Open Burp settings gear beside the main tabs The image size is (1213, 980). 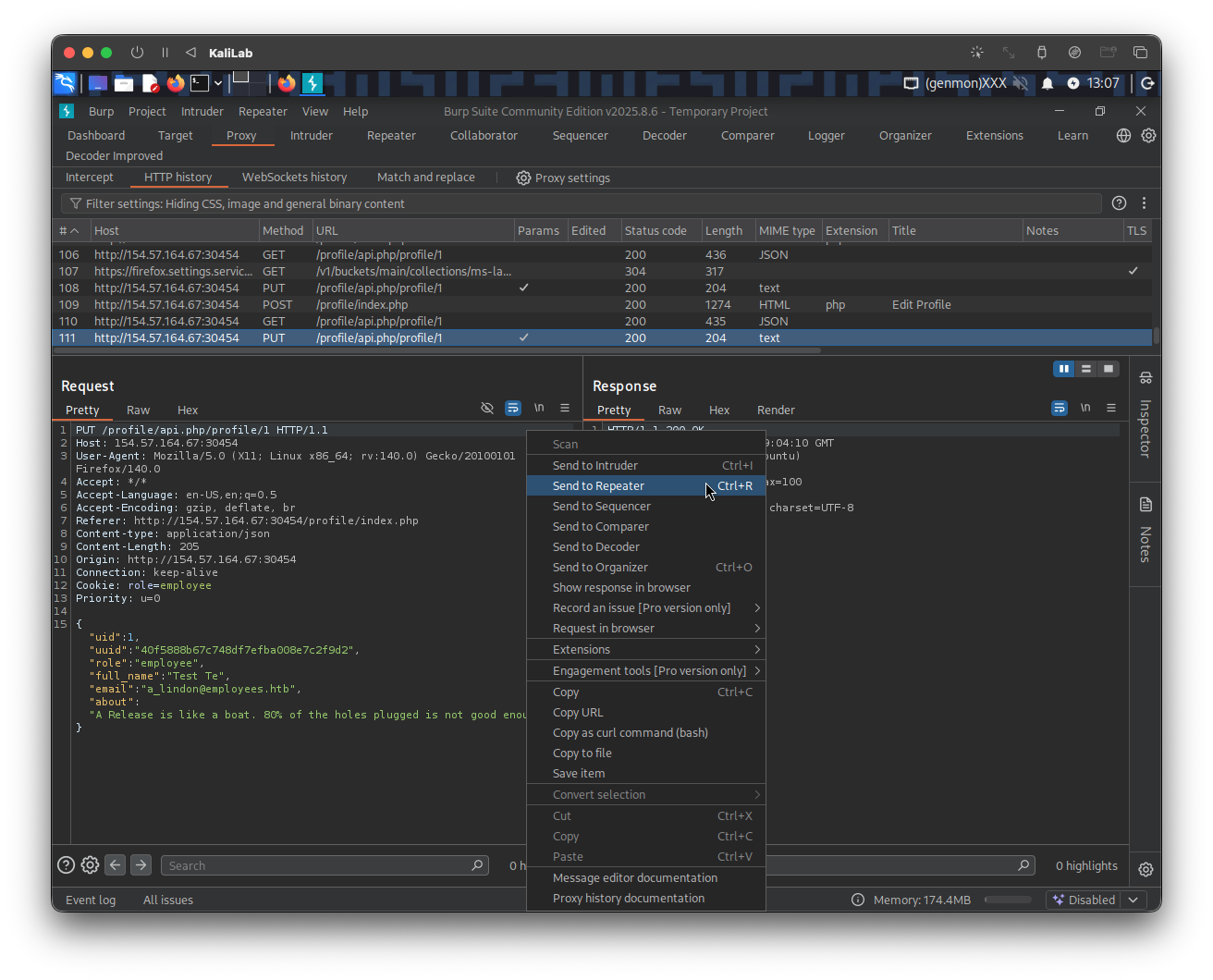click(1148, 135)
